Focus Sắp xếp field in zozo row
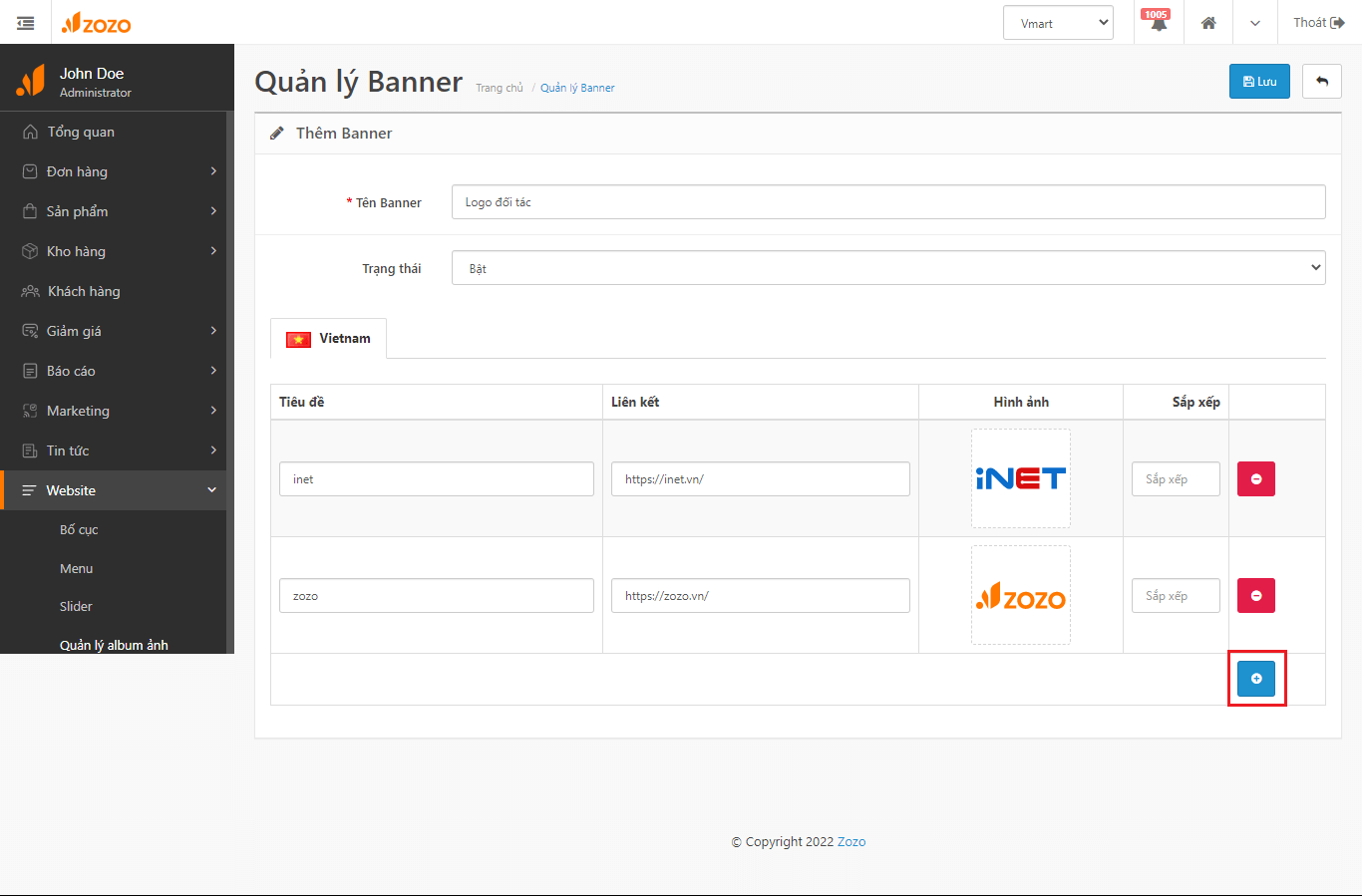This screenshot has height=896, width=1362. [1176, 596]
